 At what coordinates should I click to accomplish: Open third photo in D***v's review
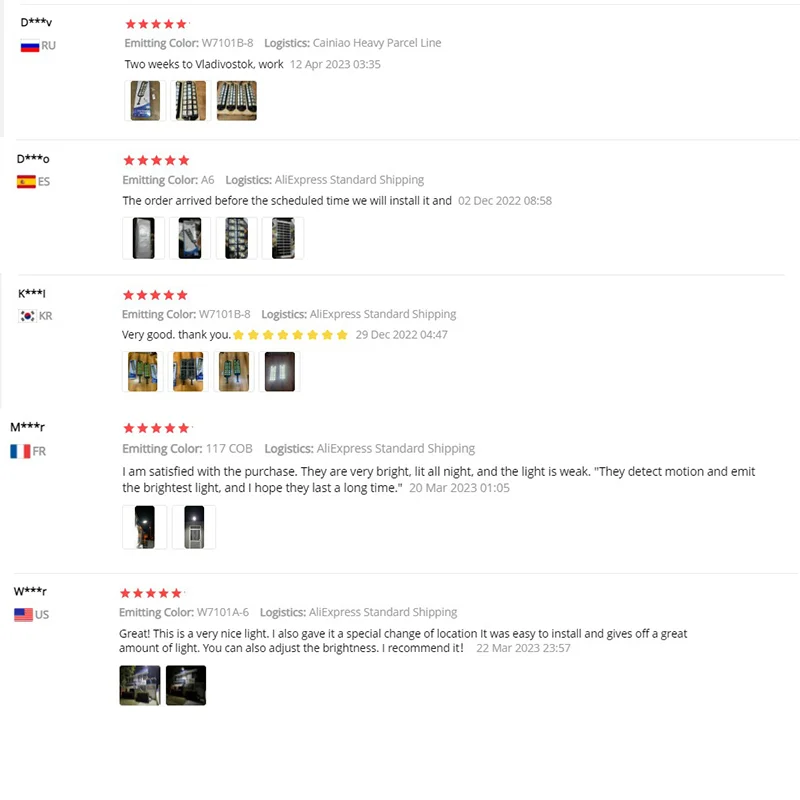[x=237, y=101]
